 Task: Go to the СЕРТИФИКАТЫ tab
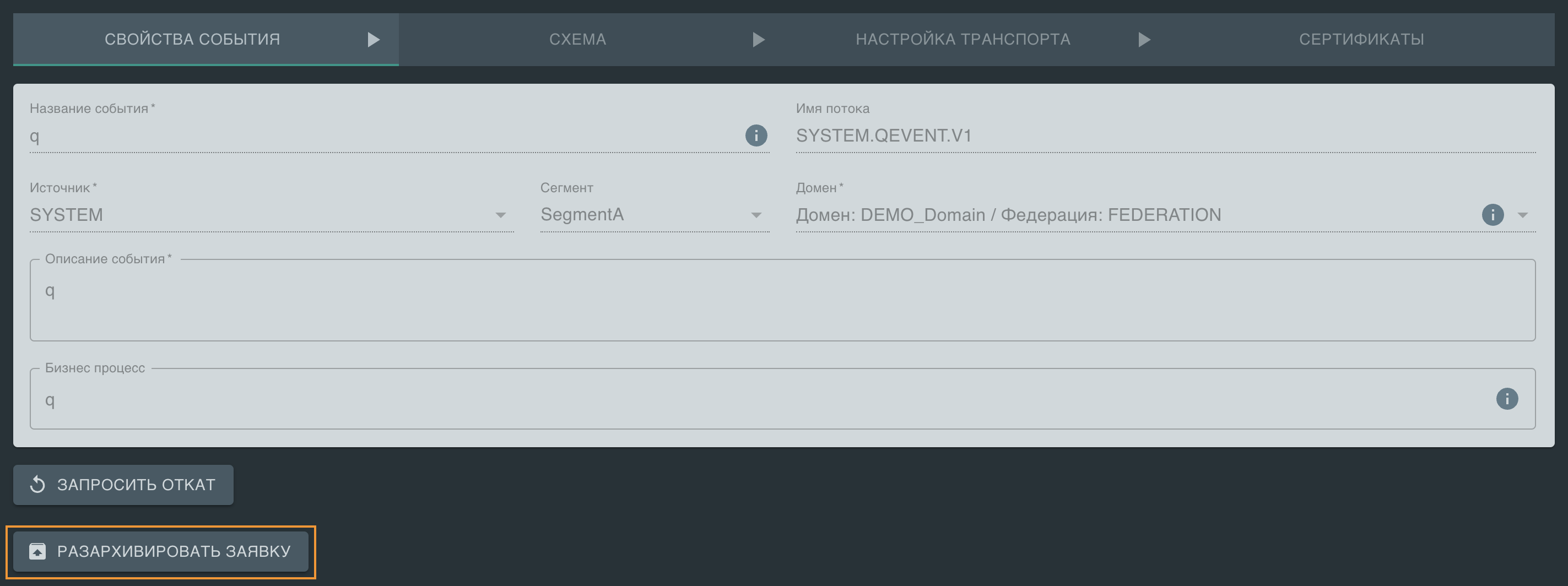1361,40
